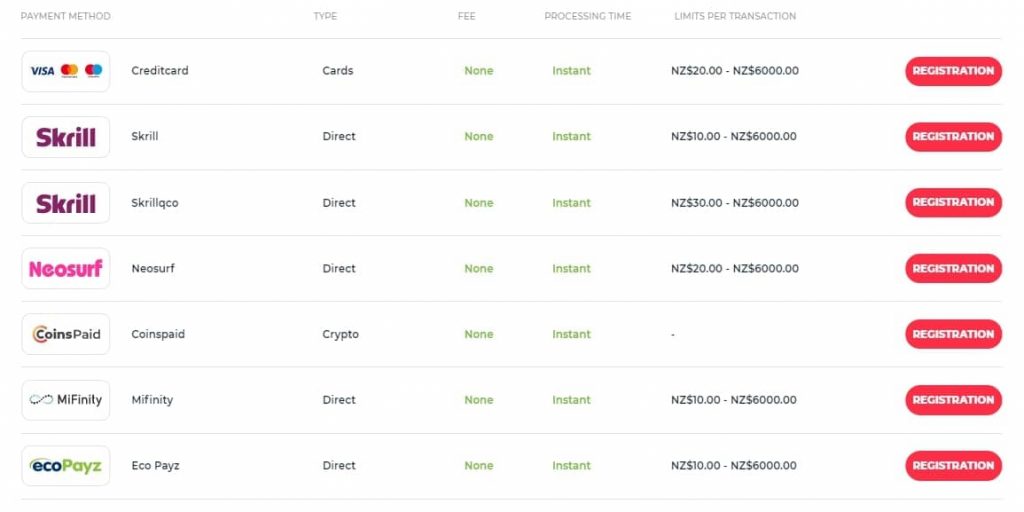Image resolution: width=1024 pixels, height=512 pixels.
Task: Click Registration button for Neosurf
Action: click(953, 268)
